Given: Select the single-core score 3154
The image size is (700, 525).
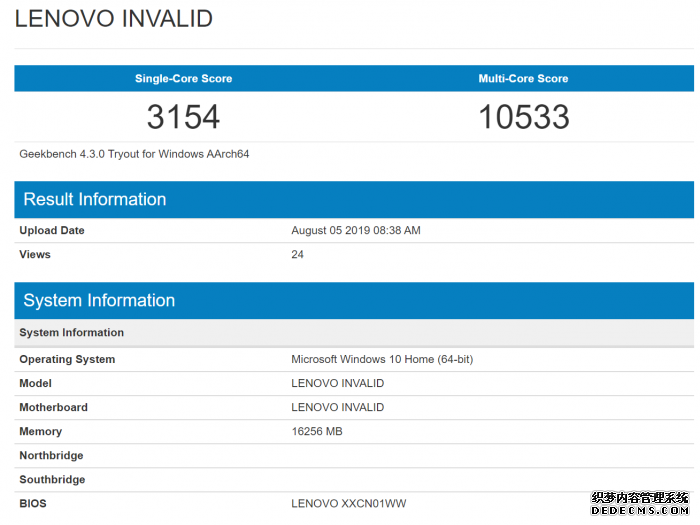Looking at the screenshot, I should [x=183, y=117].
